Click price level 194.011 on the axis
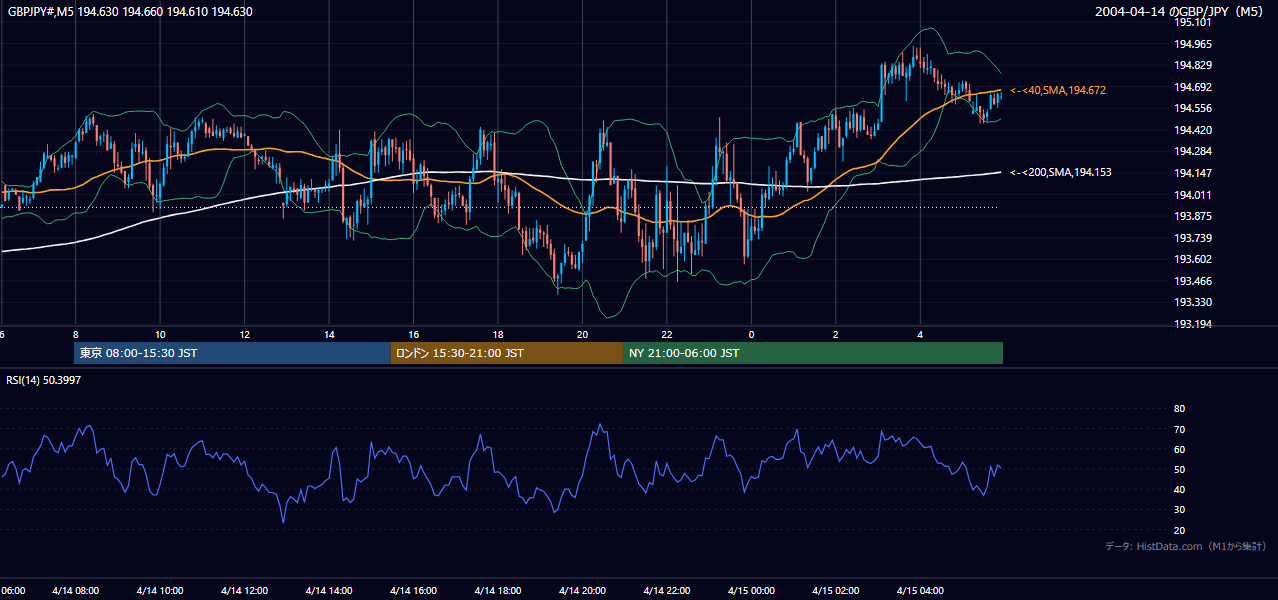This screenshot has width=1278, height=600. pyautogui.click(x=1192, y=195)
